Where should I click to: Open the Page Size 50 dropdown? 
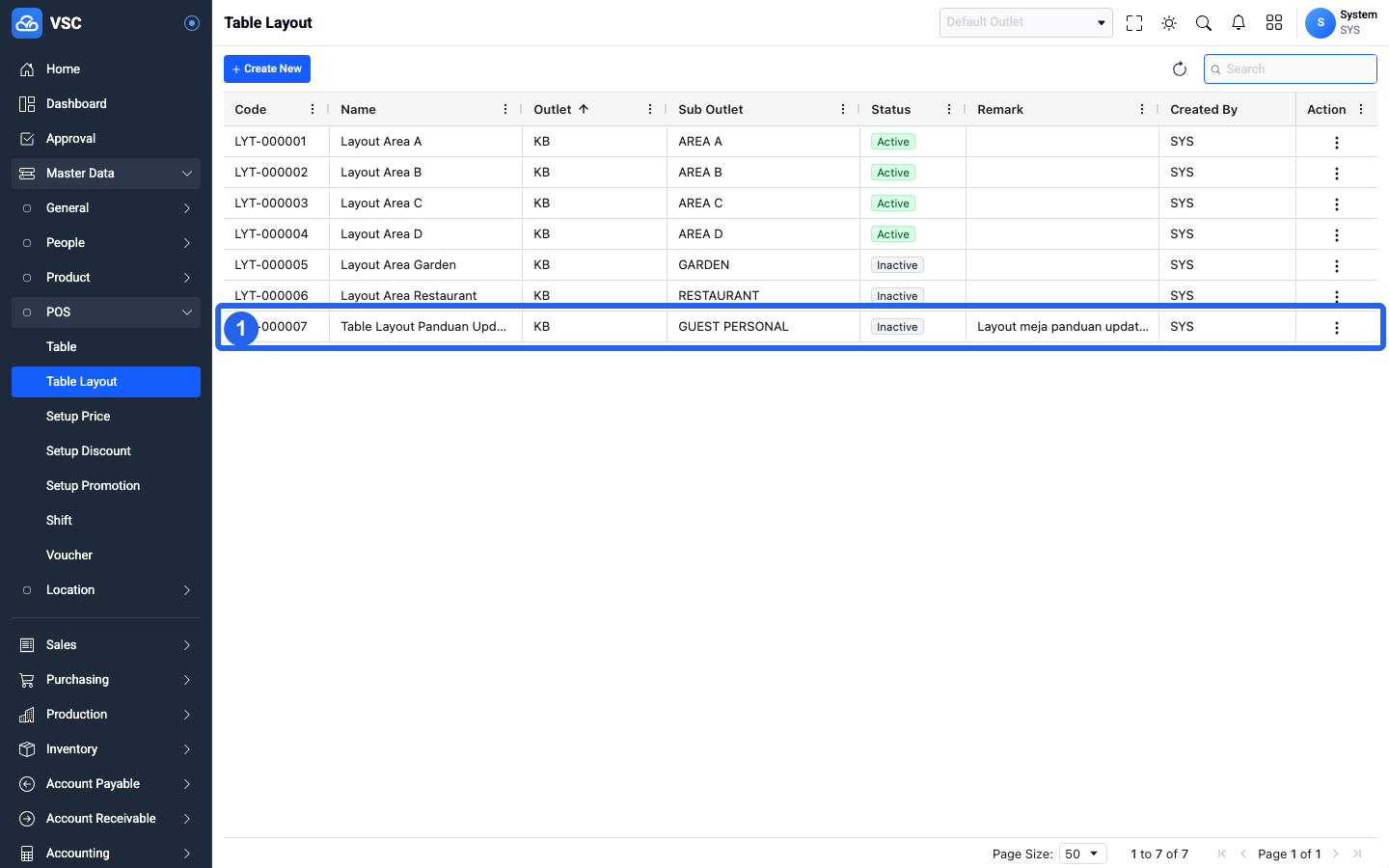[1082, 854]
